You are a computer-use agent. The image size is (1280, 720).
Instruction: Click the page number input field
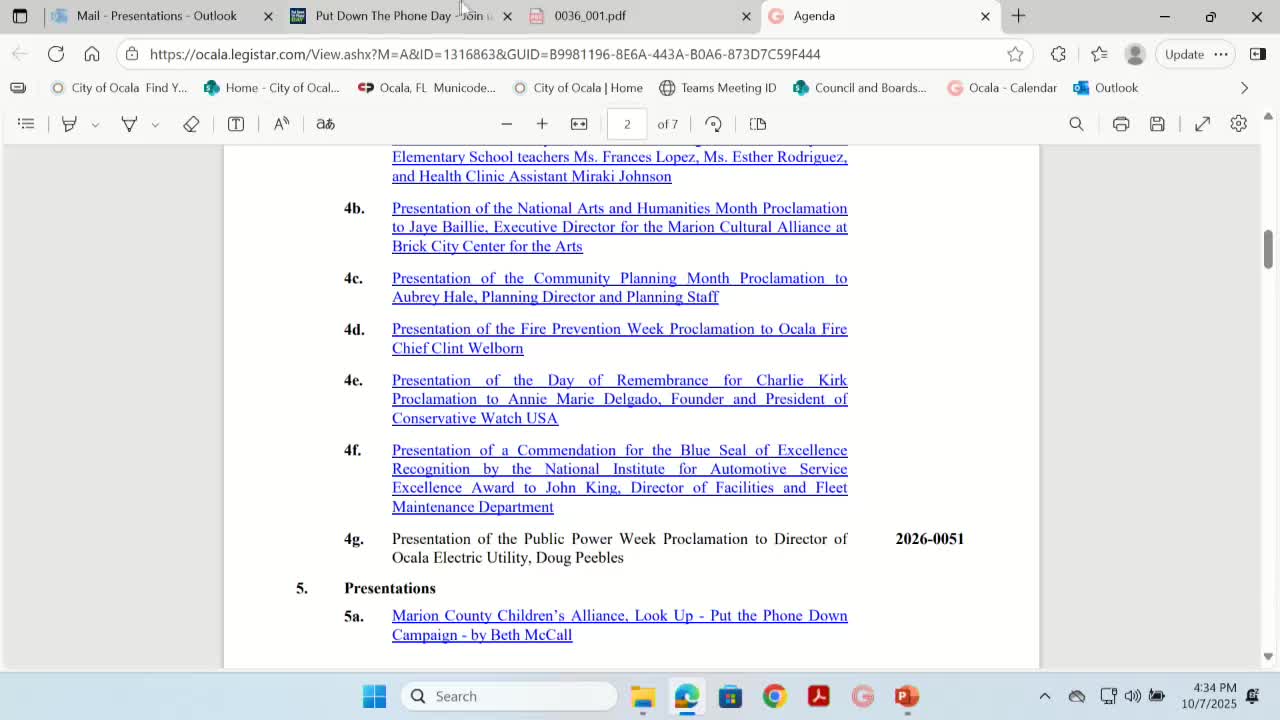tap(627, 124)
